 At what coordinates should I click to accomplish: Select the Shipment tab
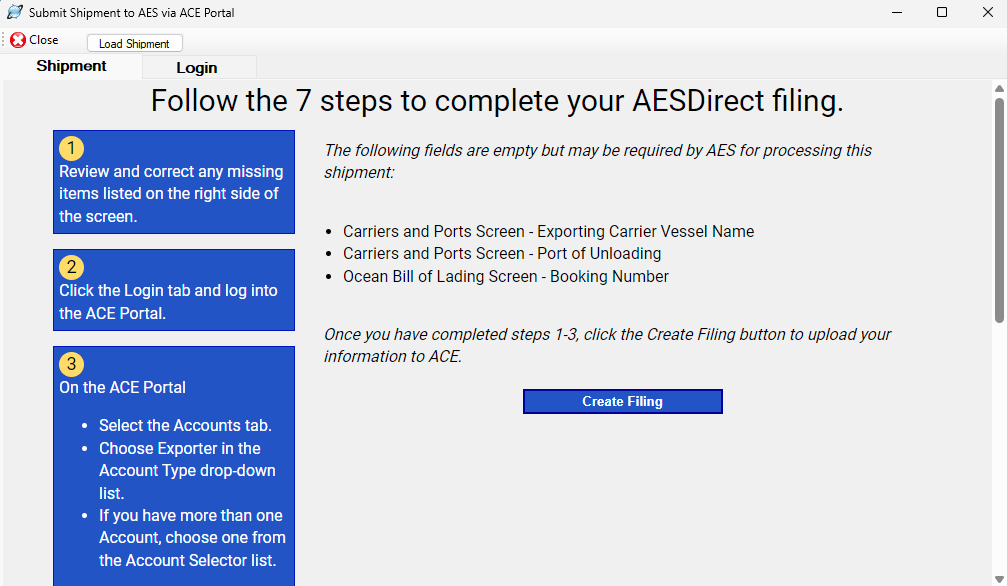tap(71, 66)
